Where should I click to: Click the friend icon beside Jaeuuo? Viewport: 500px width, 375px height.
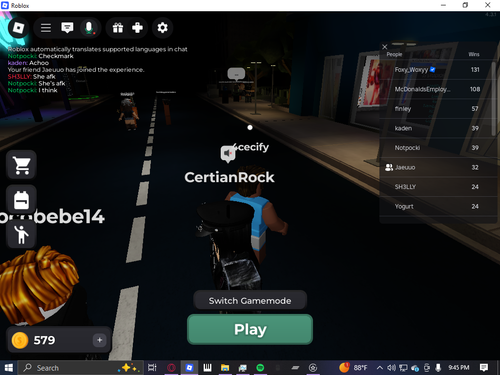click(389, 167)
